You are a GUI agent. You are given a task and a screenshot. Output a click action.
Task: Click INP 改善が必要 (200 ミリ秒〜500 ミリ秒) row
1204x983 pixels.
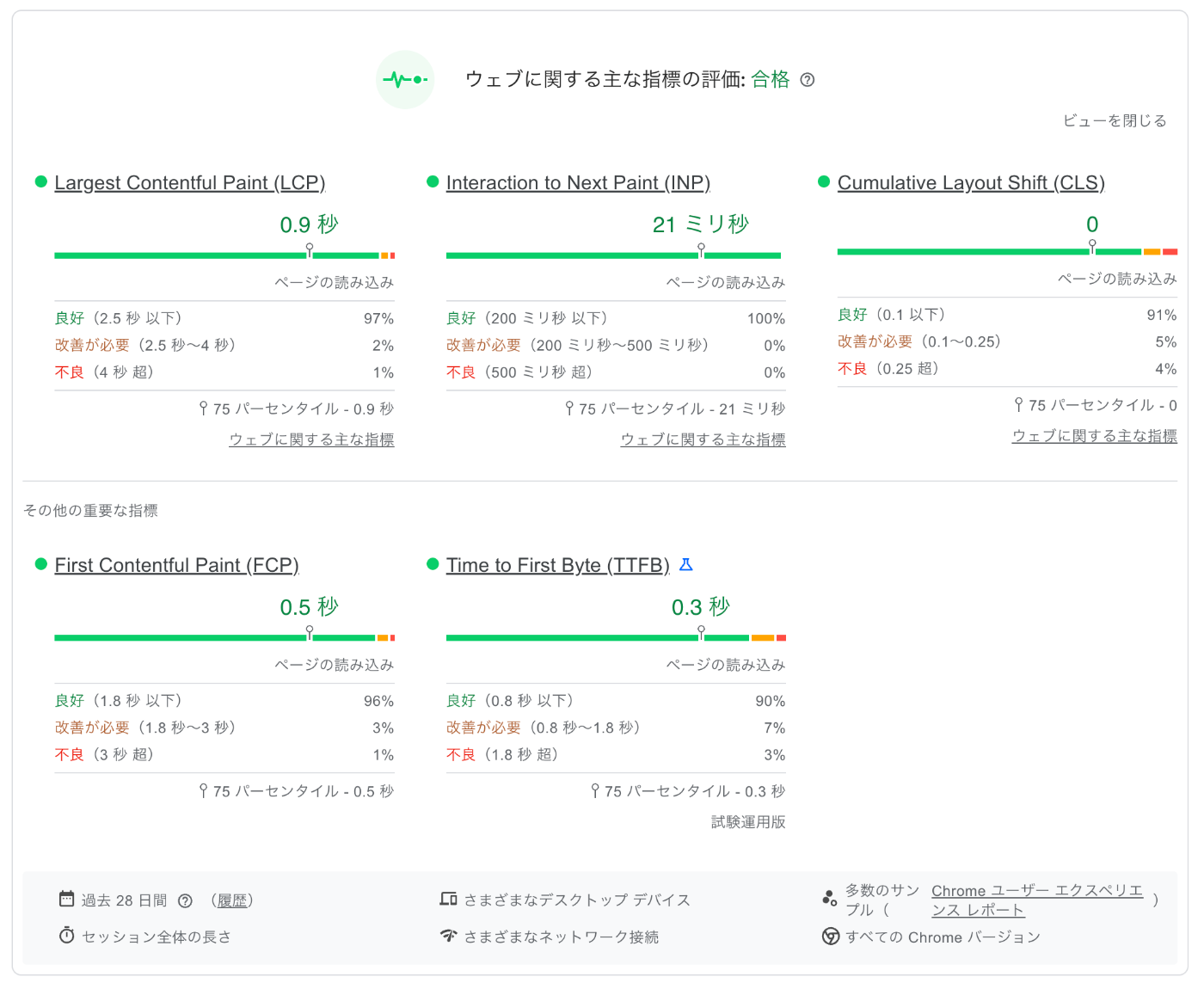(x=616, y=345)
